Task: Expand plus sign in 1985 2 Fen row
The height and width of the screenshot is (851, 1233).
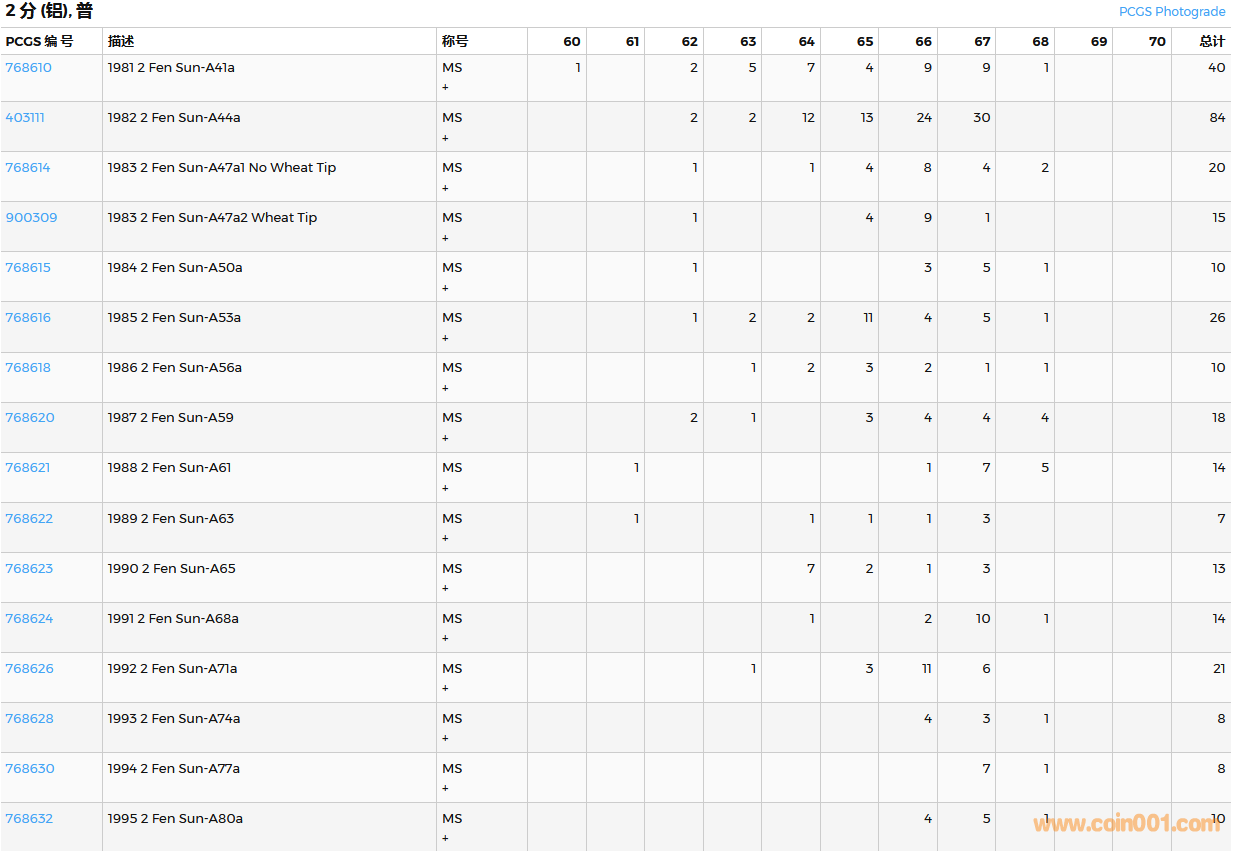Action: [445, 338]
